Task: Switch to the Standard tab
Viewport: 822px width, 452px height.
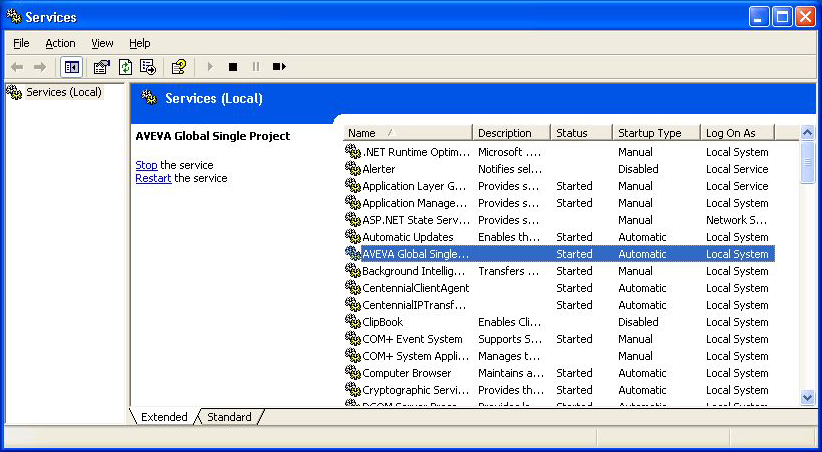Action: (229, 417)
